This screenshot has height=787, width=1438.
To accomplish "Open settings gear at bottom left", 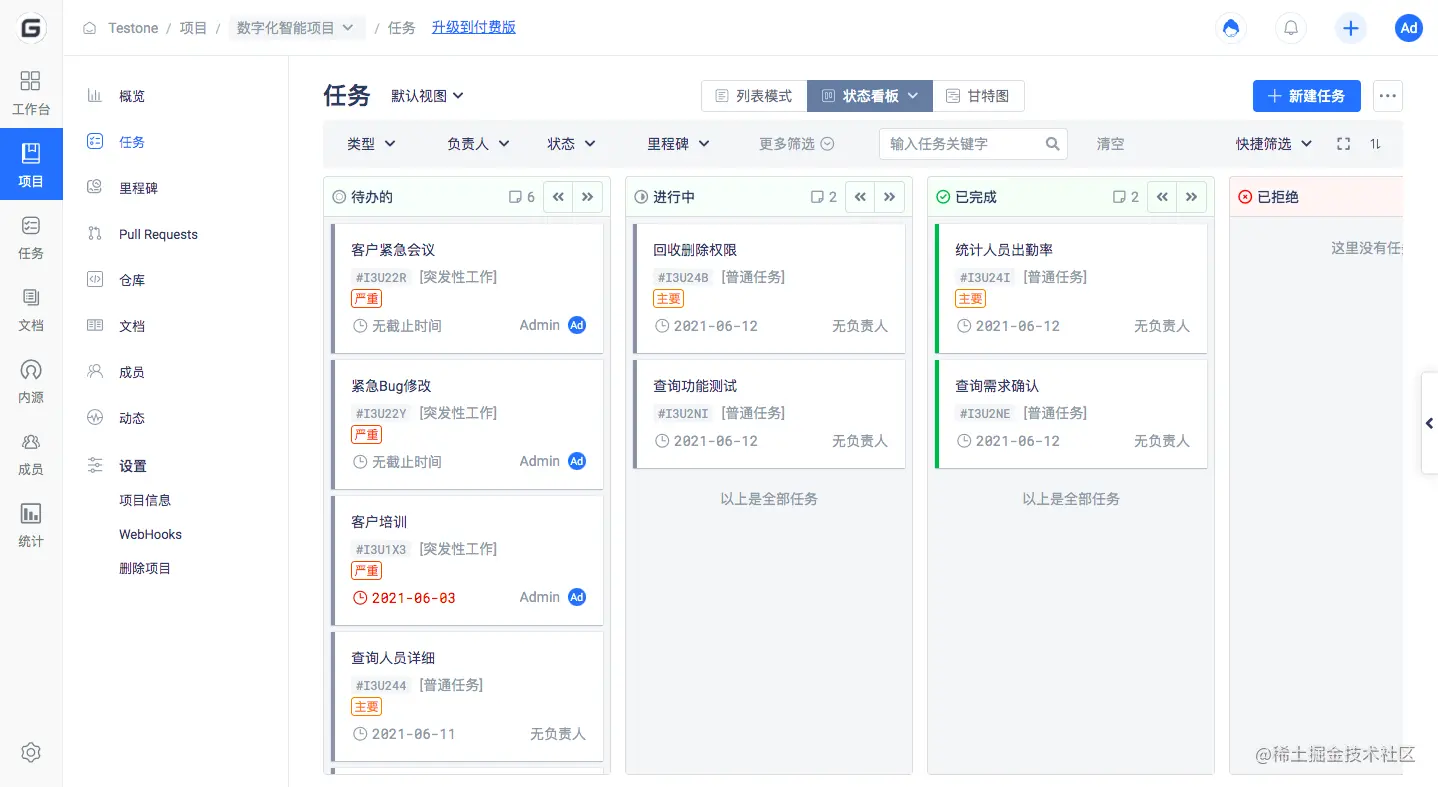I will click(x=31, y=753).
